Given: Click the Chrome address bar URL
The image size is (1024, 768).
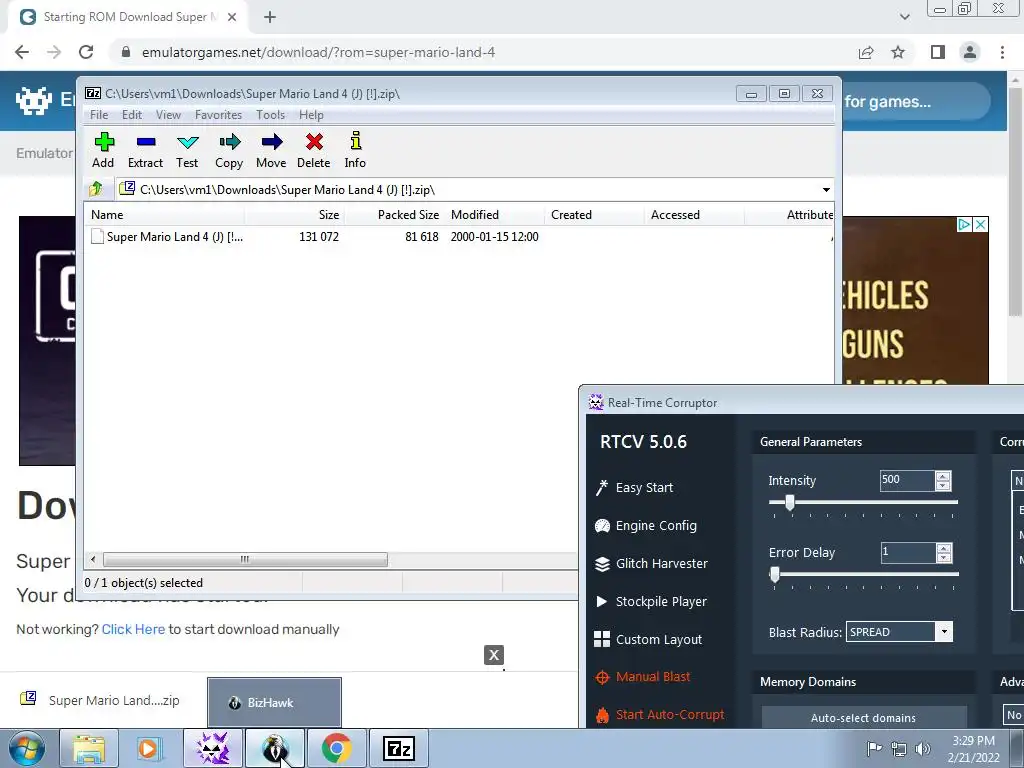Looking at the screenshot, I should 319,52.
